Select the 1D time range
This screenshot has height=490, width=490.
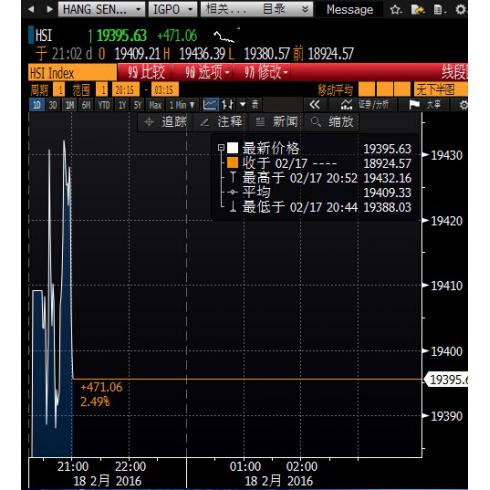37,105
